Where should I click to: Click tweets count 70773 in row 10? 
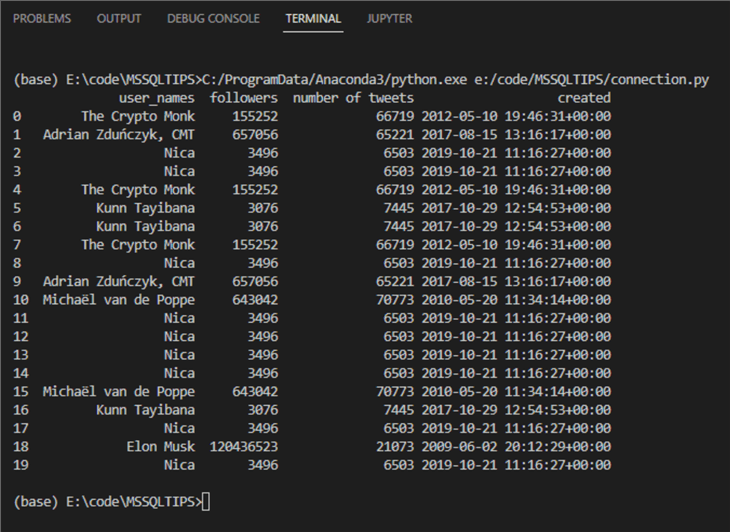pos(395,300)
